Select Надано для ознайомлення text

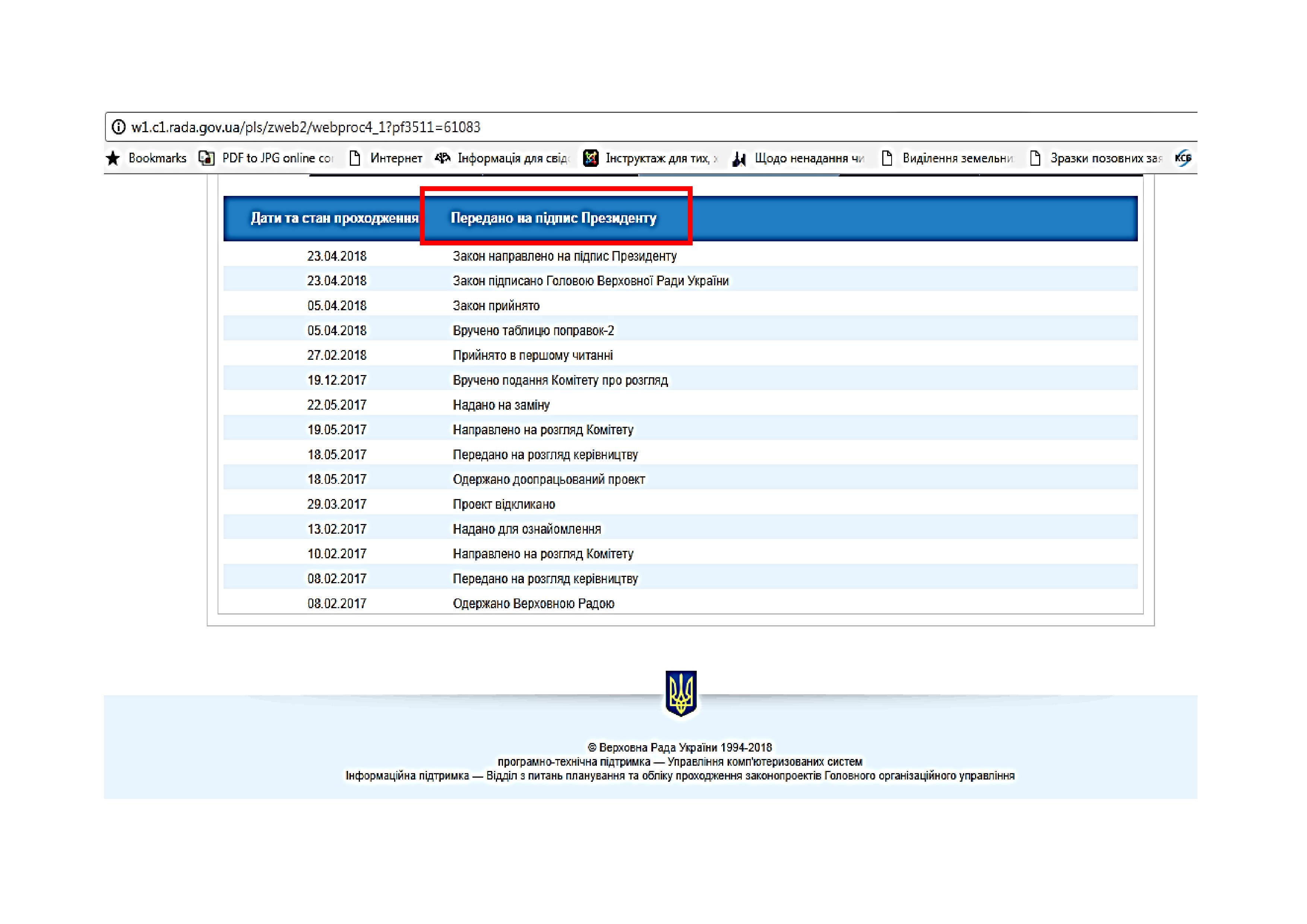click(x=526, y=529)
